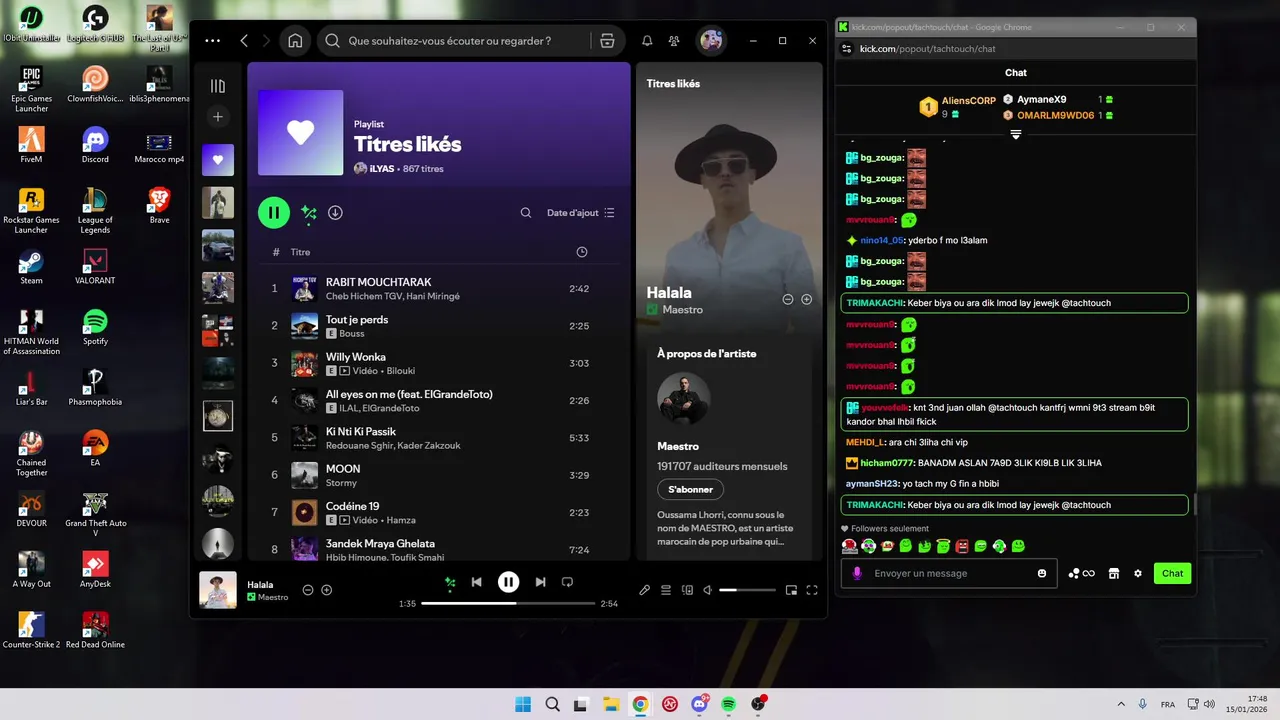Open the Windows Start button
This screenshot has height=720, width=1280.
click(523, 704)
